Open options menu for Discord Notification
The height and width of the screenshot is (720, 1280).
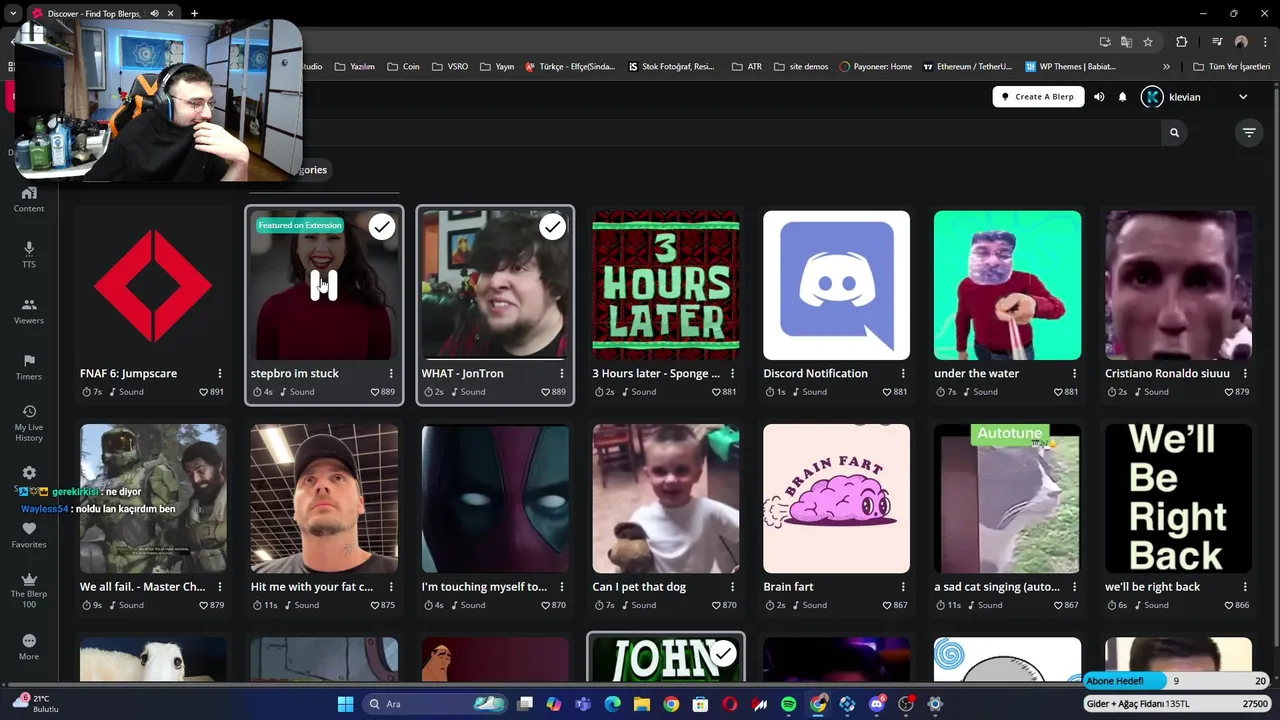(x=903, y=373)
